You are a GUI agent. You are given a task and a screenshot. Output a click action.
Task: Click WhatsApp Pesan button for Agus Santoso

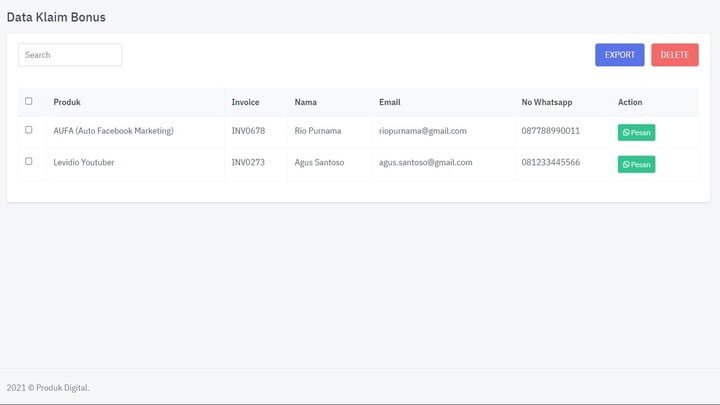[636, 164]
